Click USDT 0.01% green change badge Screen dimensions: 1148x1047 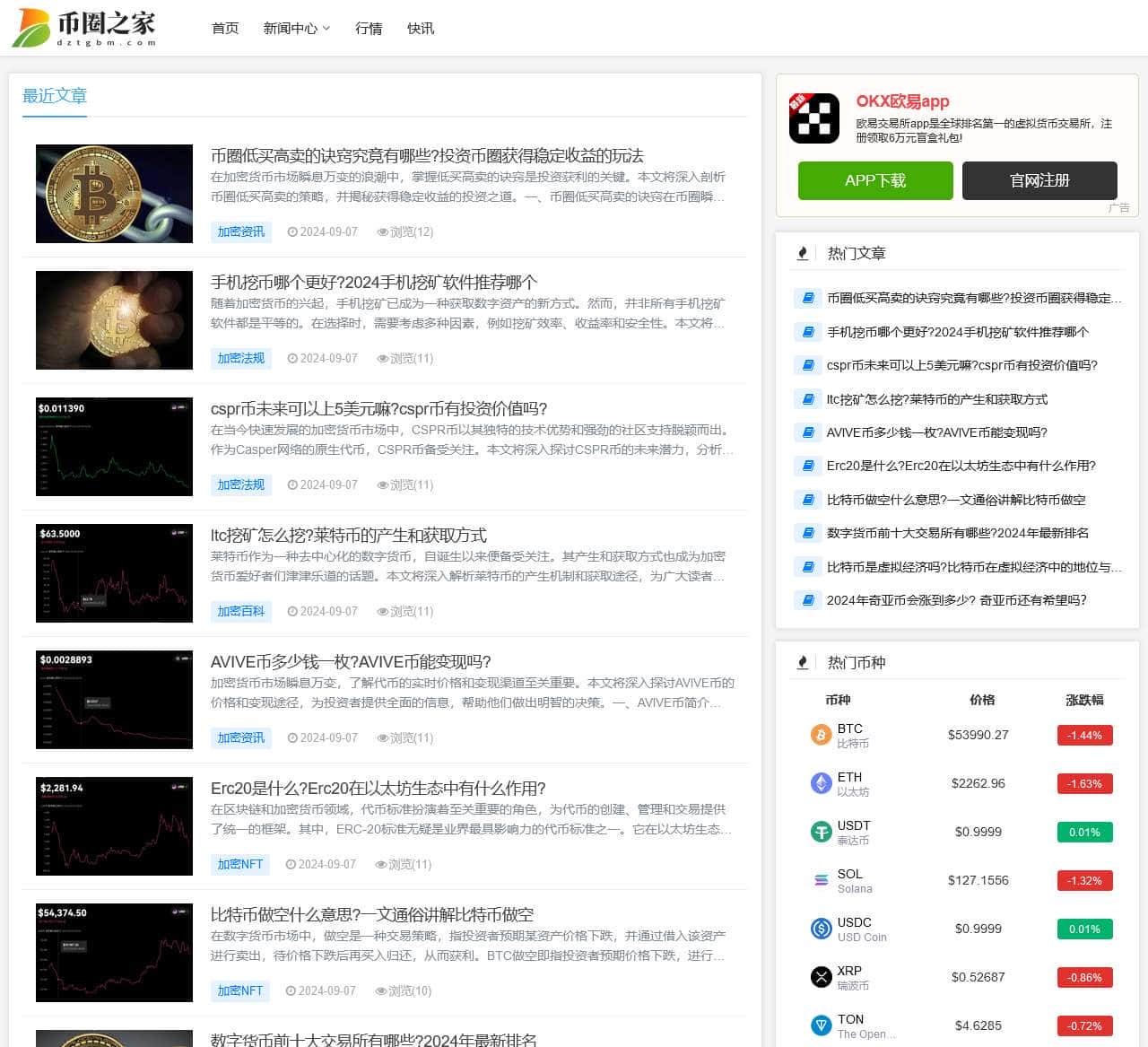[1084, 832]
